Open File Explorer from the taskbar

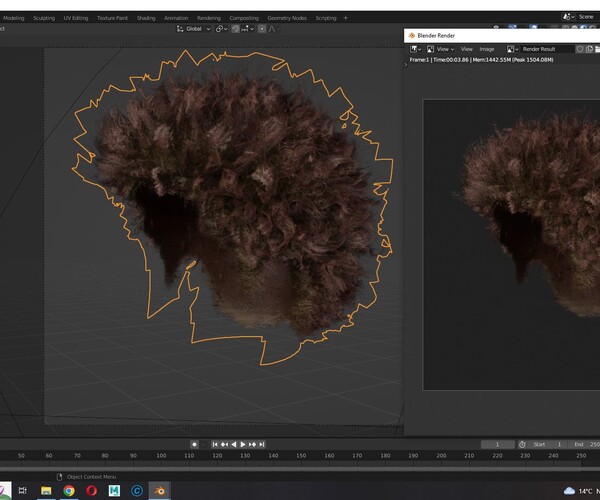coord(46,490)
